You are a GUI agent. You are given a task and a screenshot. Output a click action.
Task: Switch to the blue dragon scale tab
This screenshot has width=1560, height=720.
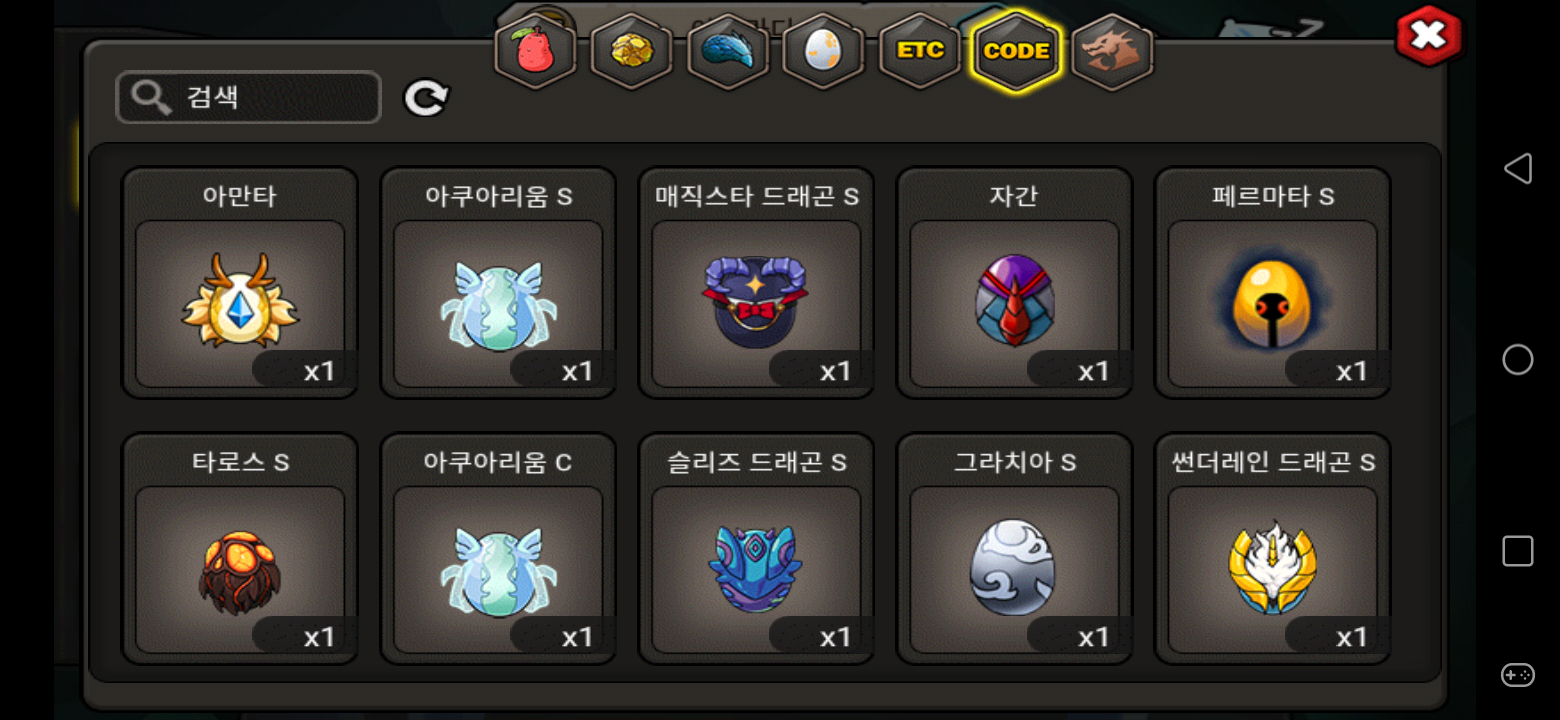tap(728, 52)
